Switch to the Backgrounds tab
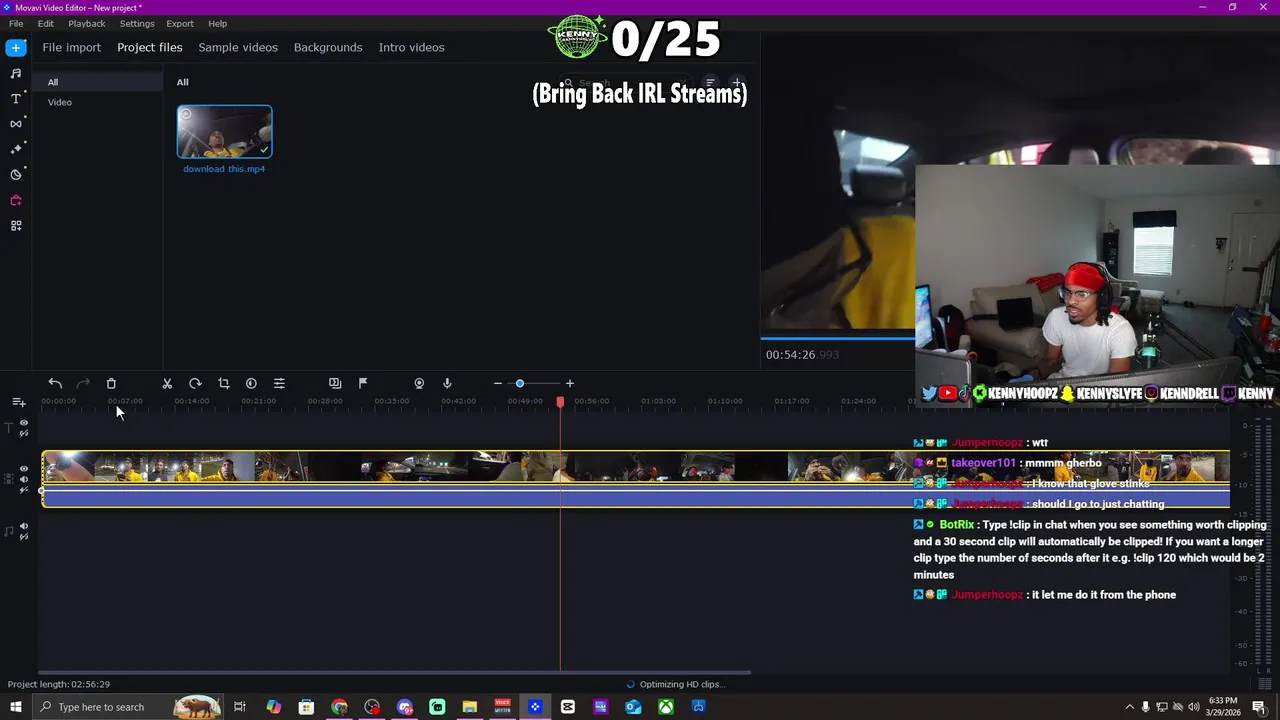Screen dimensions: 1280x720 click(x=328, y=47)
